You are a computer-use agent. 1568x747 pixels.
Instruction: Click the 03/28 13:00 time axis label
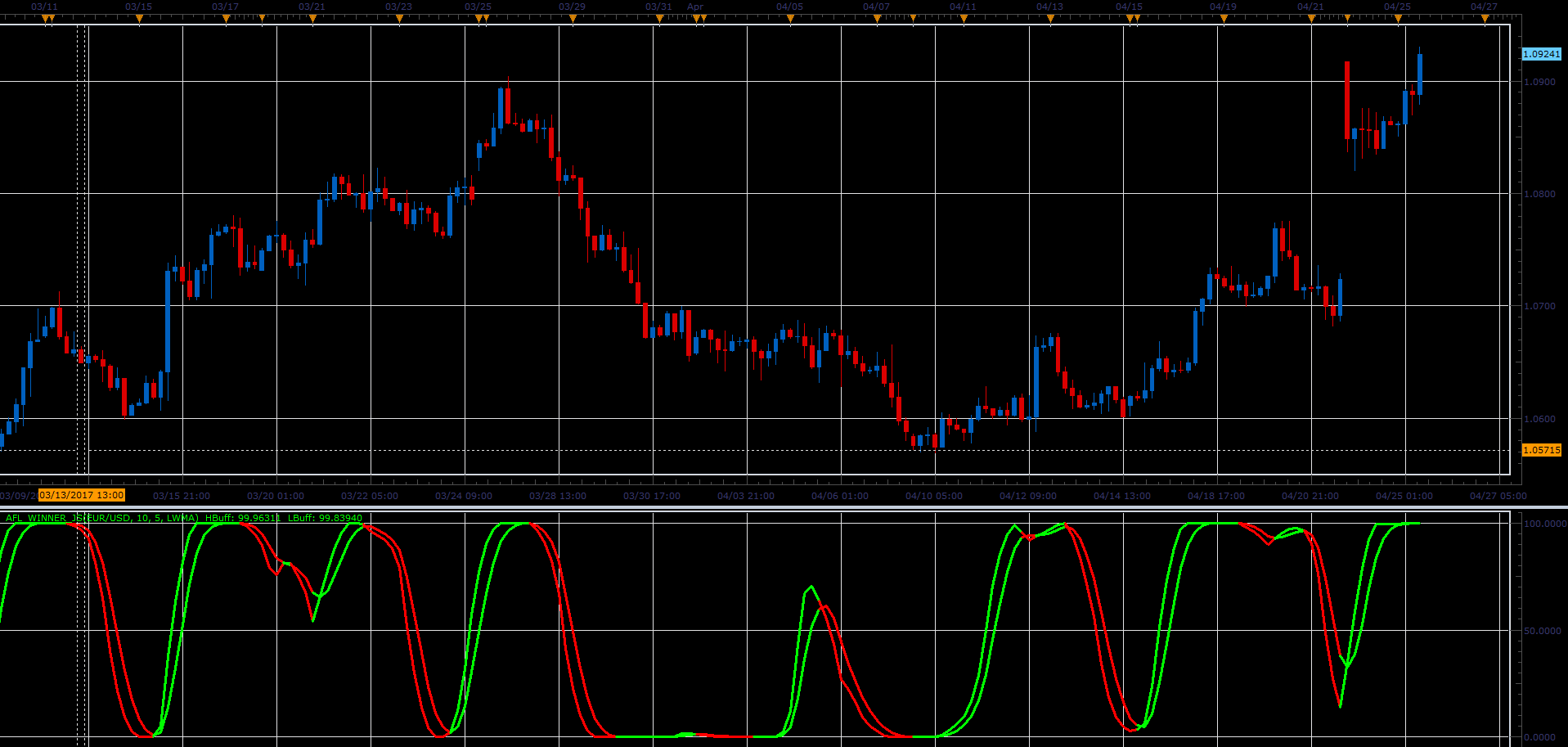click(x=558, y=496)
